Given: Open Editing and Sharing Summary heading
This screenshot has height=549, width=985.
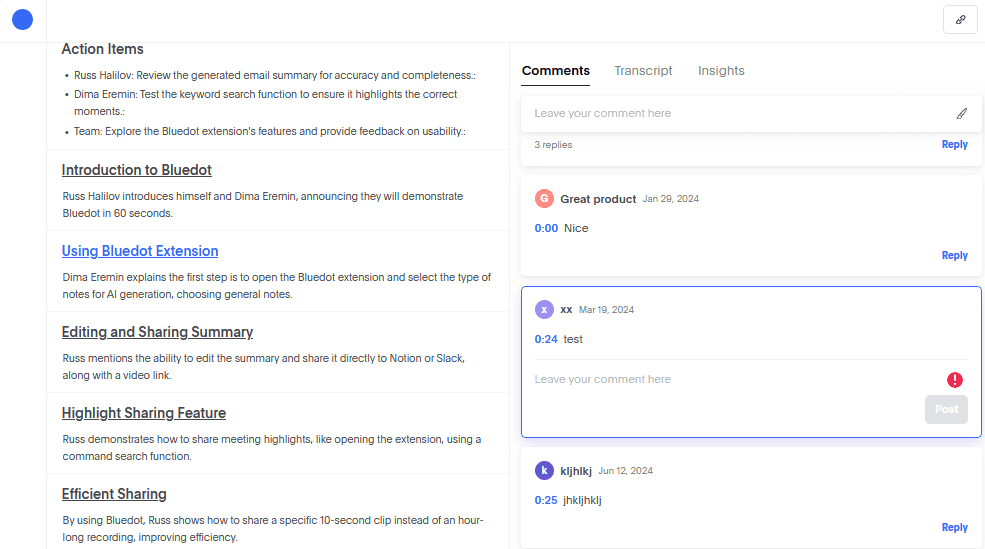Looking at the screenshot, I should point(157,332).
